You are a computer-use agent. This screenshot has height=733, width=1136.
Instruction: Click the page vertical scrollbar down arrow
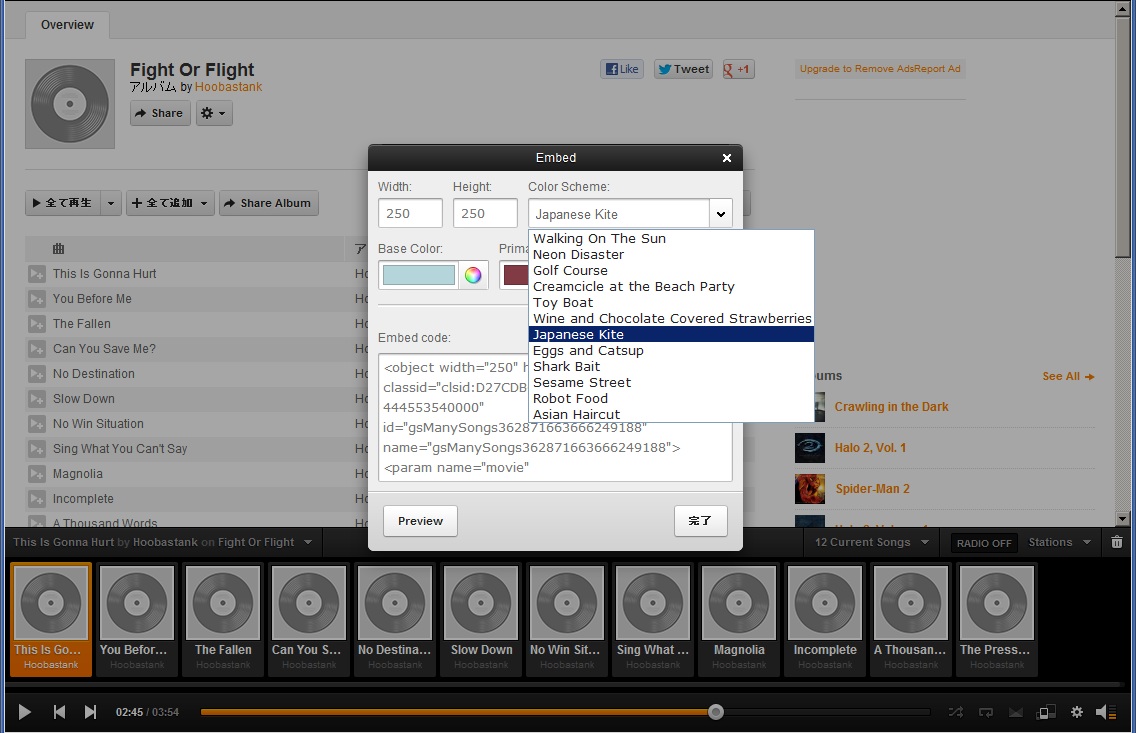pos(1123,519)
